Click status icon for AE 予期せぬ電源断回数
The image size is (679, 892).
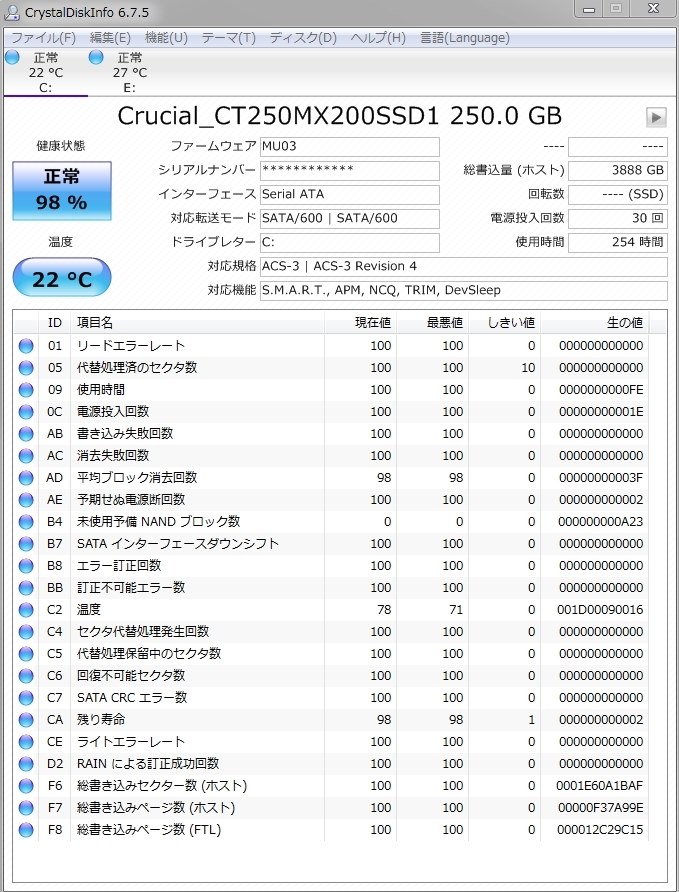(26, 500)
